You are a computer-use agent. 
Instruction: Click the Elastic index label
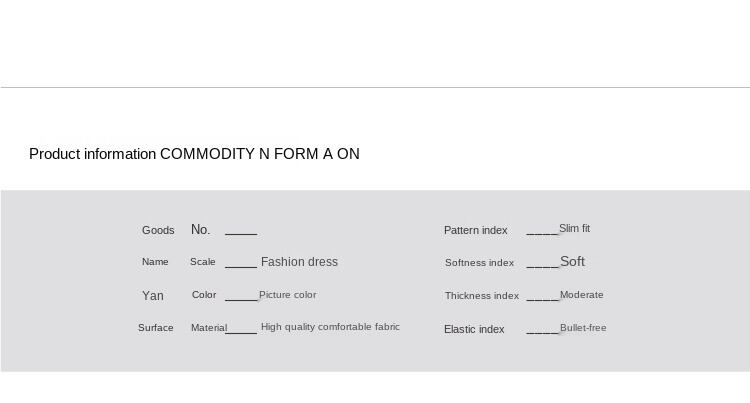pos(474,329)
